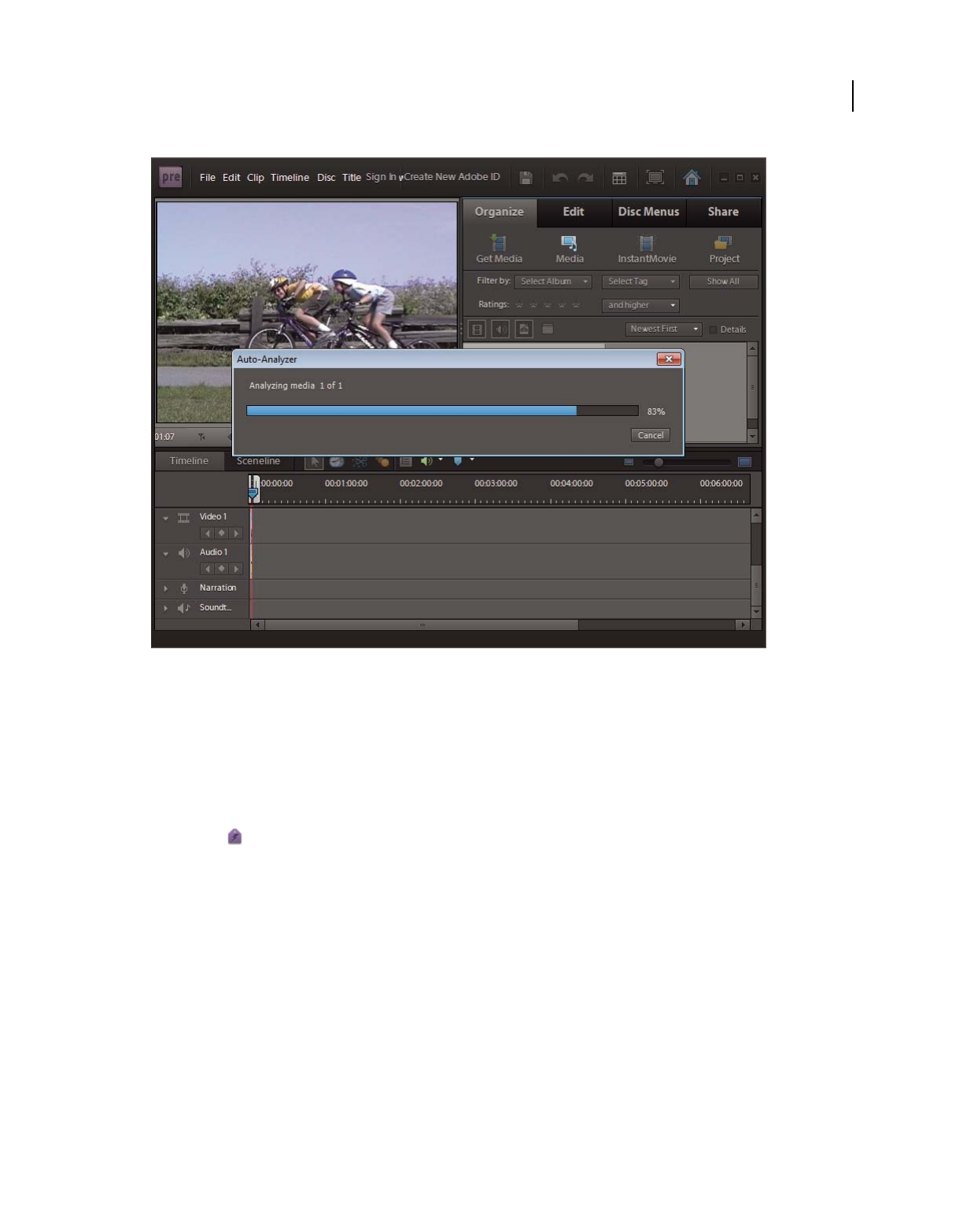963x1232 pixels.
Task: Click the Sign In link
Action: (x=381, y=177)
